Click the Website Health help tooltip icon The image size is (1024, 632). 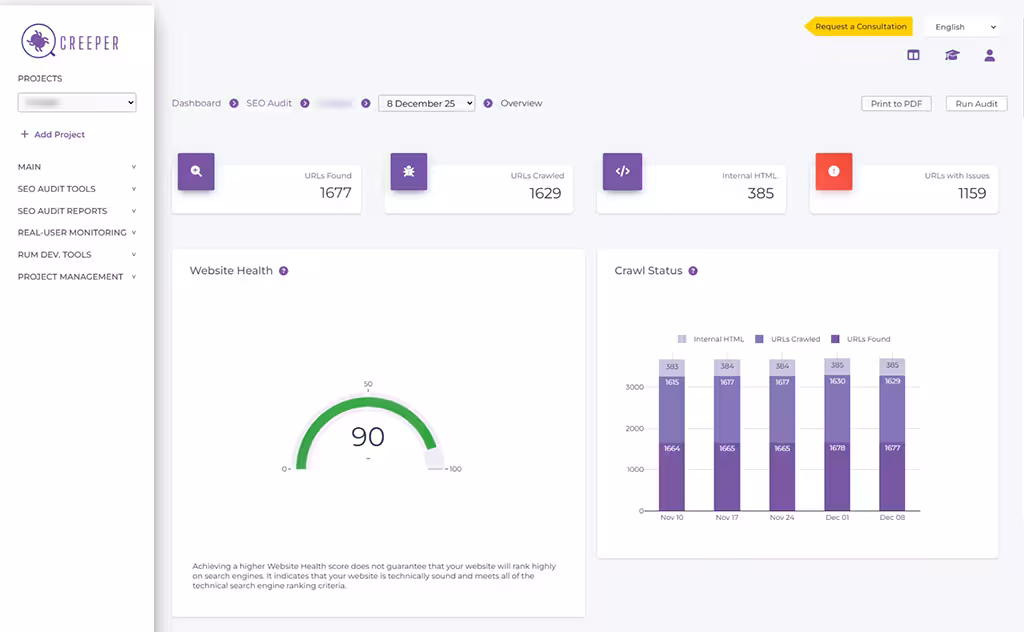[284, 270]
